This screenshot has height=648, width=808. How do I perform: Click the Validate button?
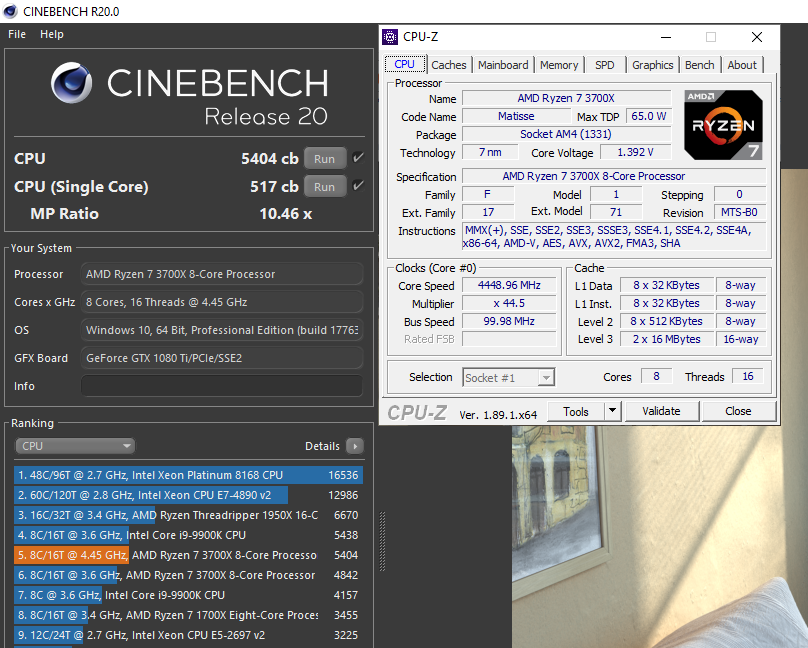(661, 411)
